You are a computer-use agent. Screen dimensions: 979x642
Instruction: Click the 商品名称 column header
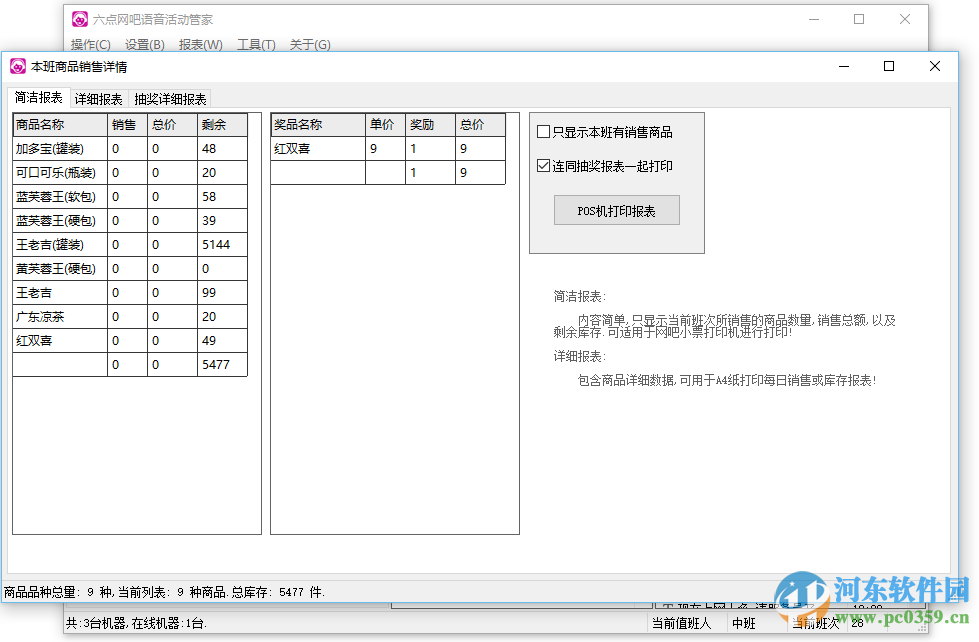pos(59,124)
